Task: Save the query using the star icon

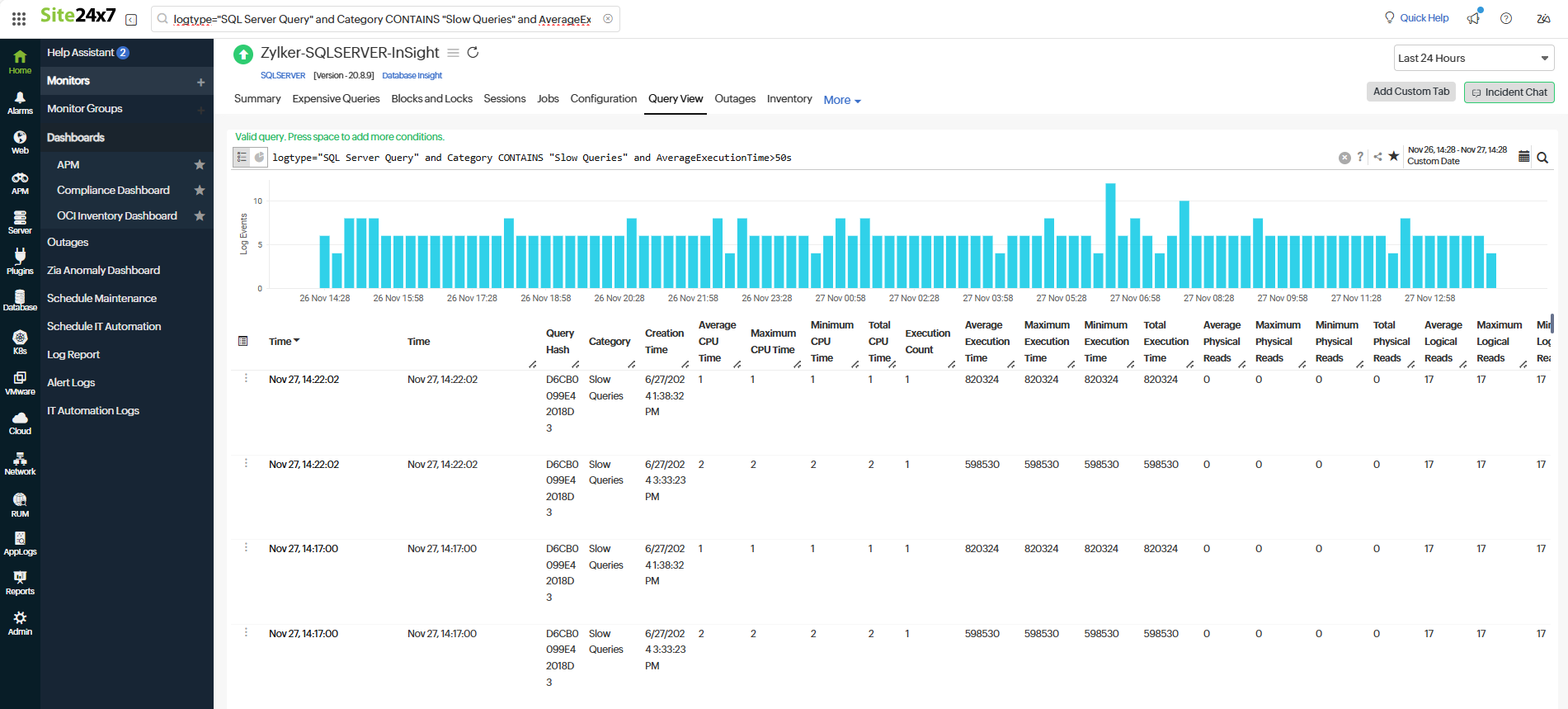Action: point(1394,156)
